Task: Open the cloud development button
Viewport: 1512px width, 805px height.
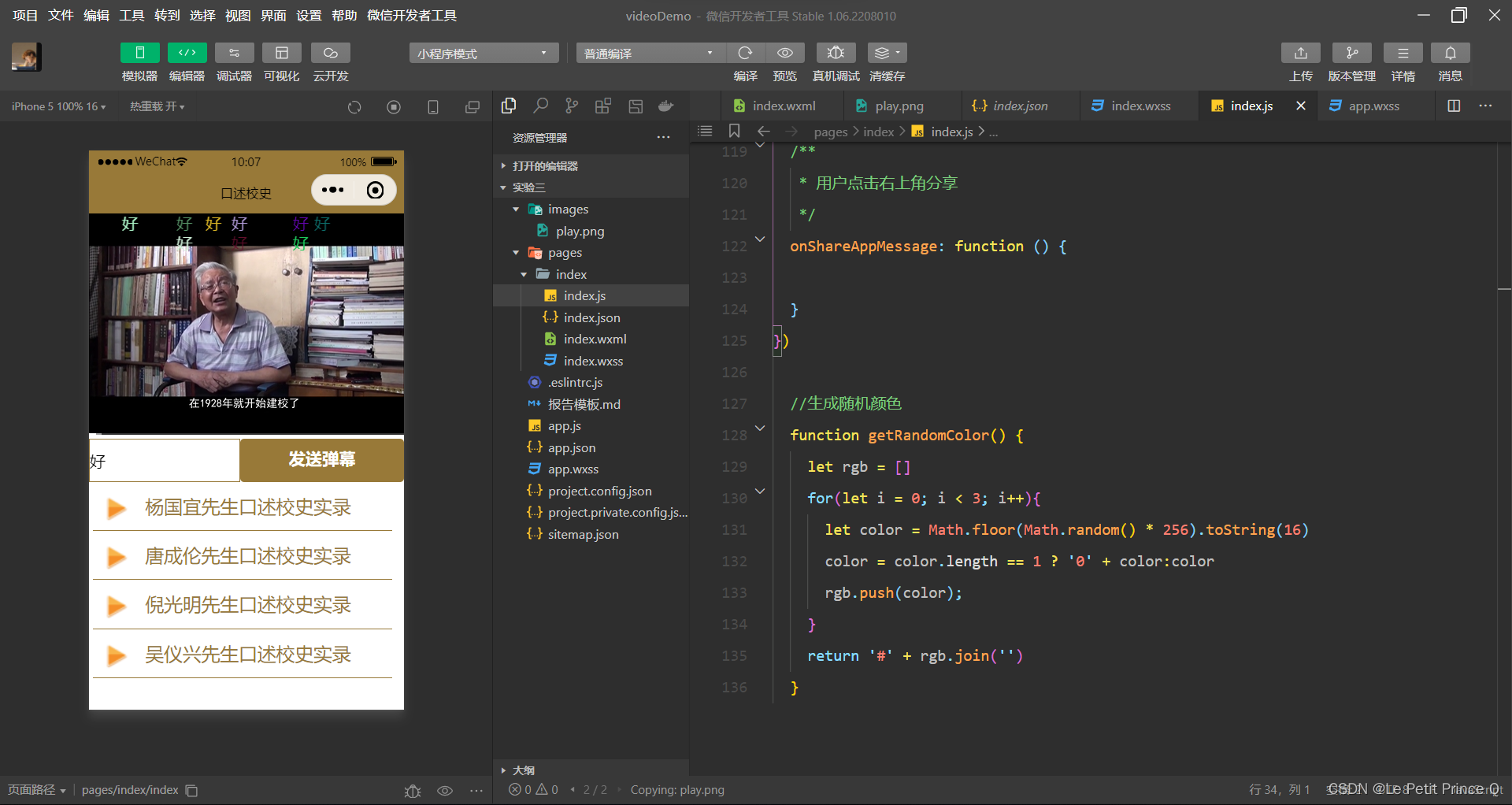Action: 330,53
